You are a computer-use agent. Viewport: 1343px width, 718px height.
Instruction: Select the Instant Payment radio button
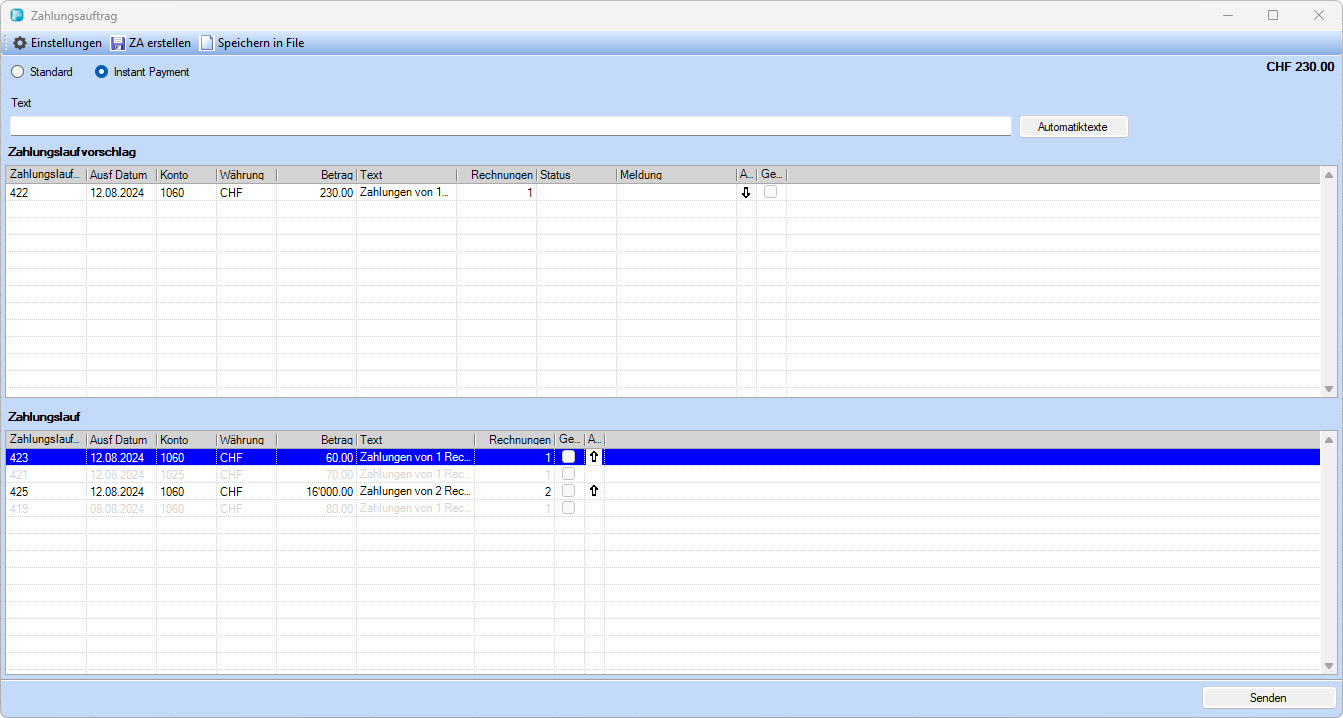[101, 72]
